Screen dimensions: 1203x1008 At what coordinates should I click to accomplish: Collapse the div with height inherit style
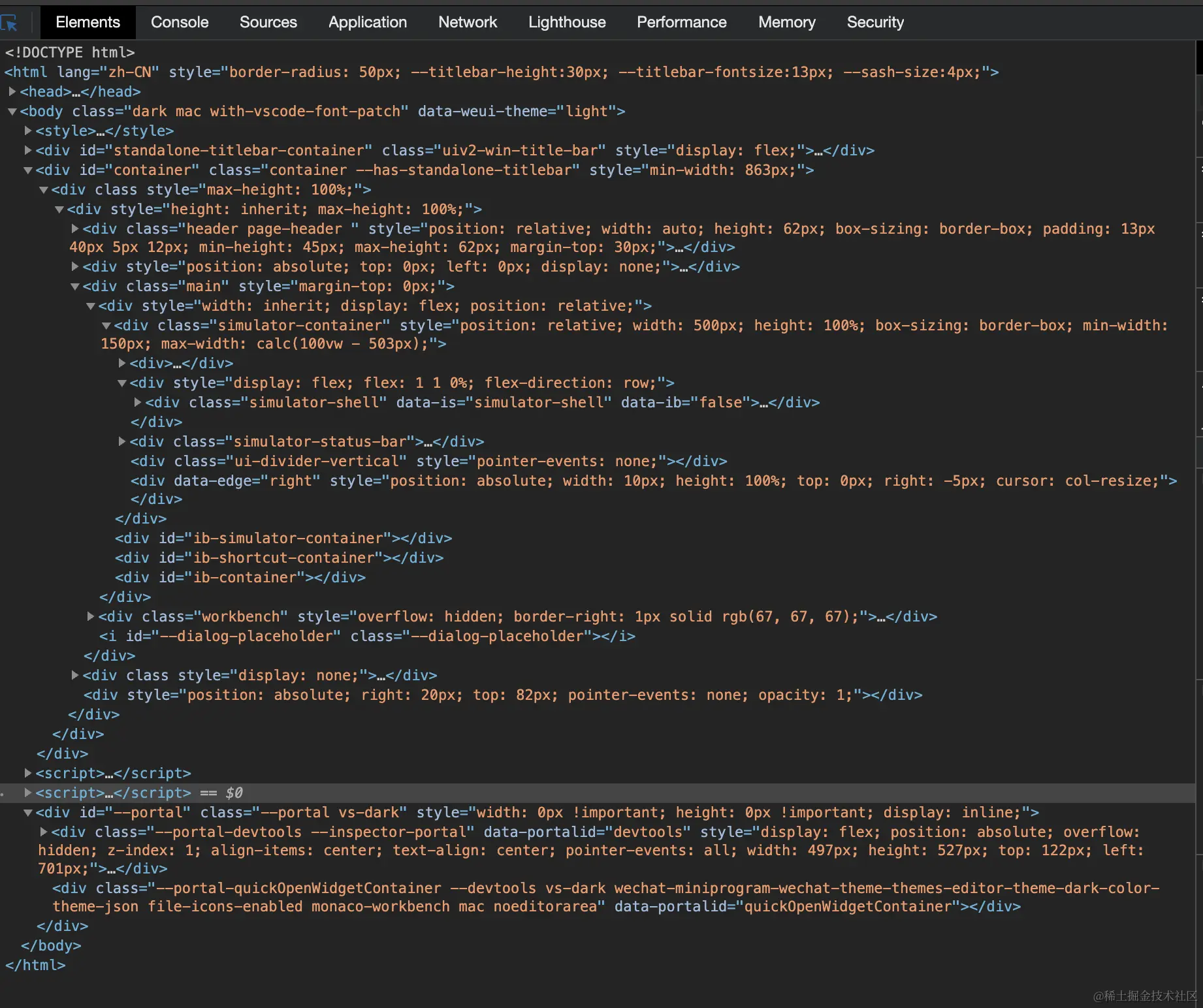coord(59,209)
